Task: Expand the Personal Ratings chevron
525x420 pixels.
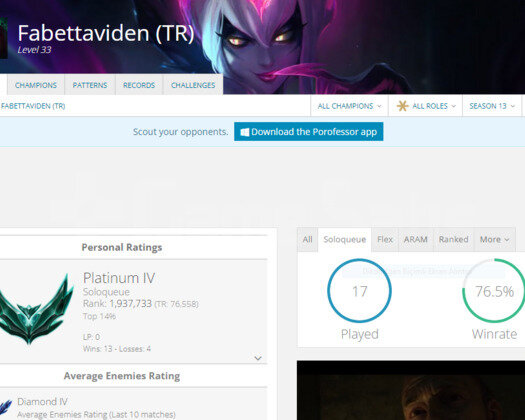Action: 258,358
